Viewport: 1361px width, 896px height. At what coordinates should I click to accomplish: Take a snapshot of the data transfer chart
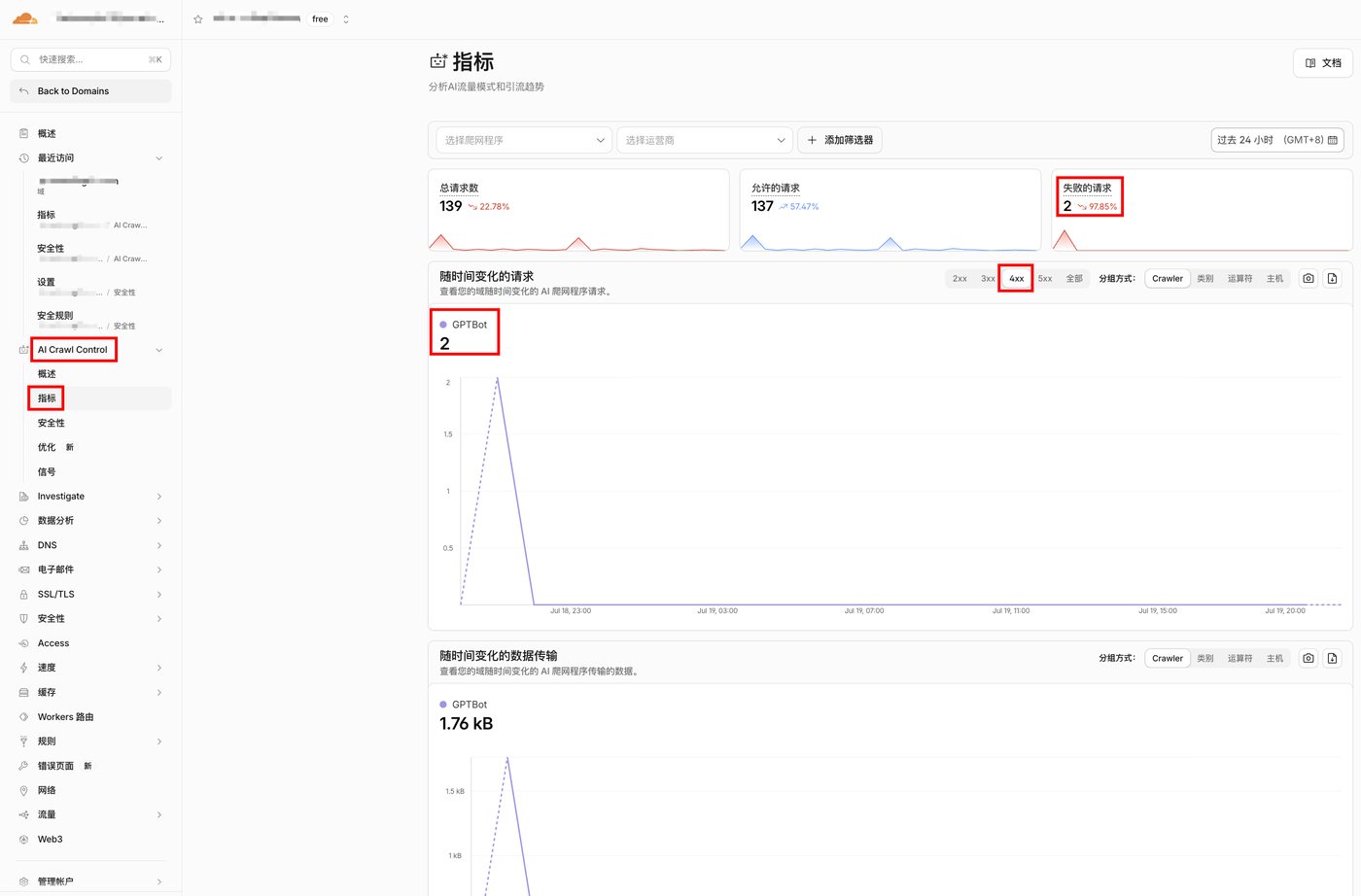point(1309,659)
